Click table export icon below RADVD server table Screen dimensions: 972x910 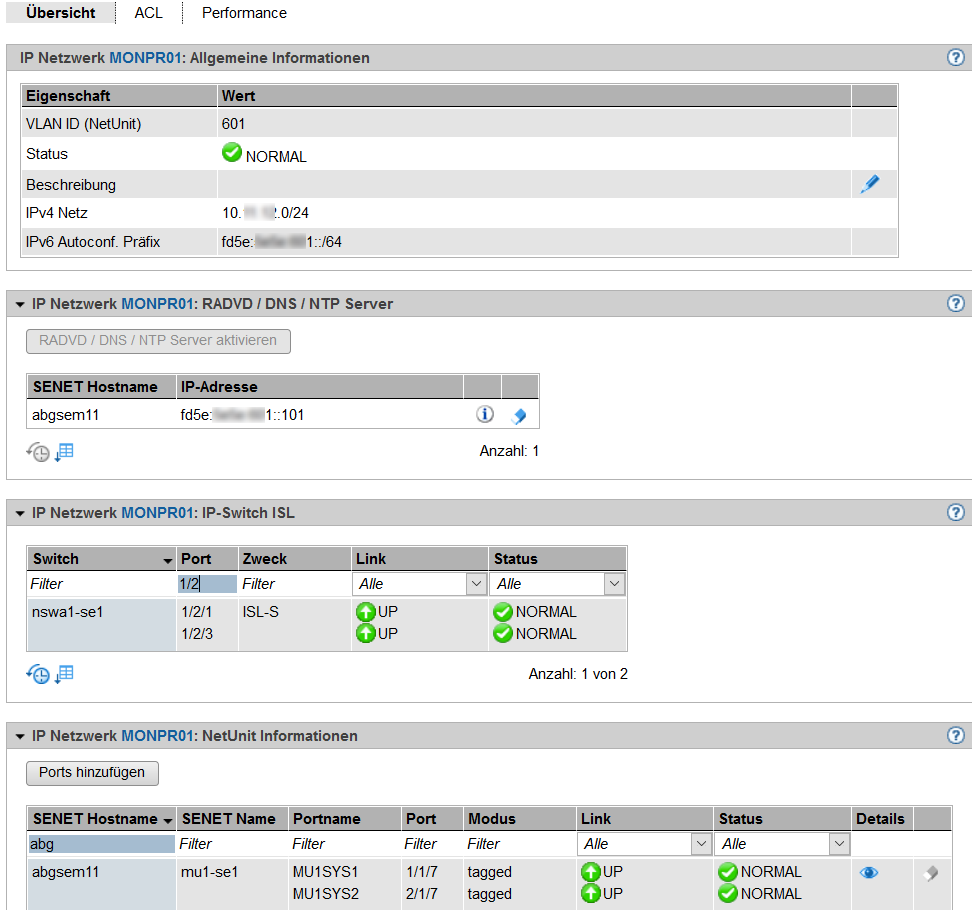tap(64, 452)
